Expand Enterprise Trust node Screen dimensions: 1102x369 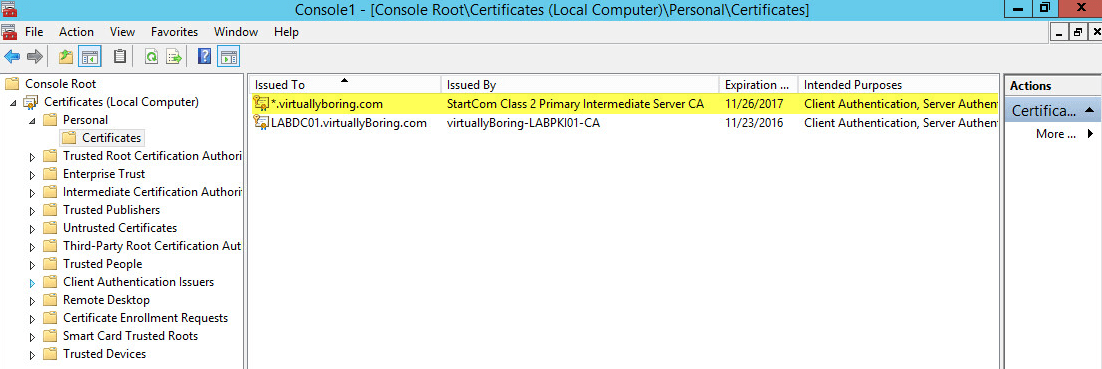click(x=32, y=175)
